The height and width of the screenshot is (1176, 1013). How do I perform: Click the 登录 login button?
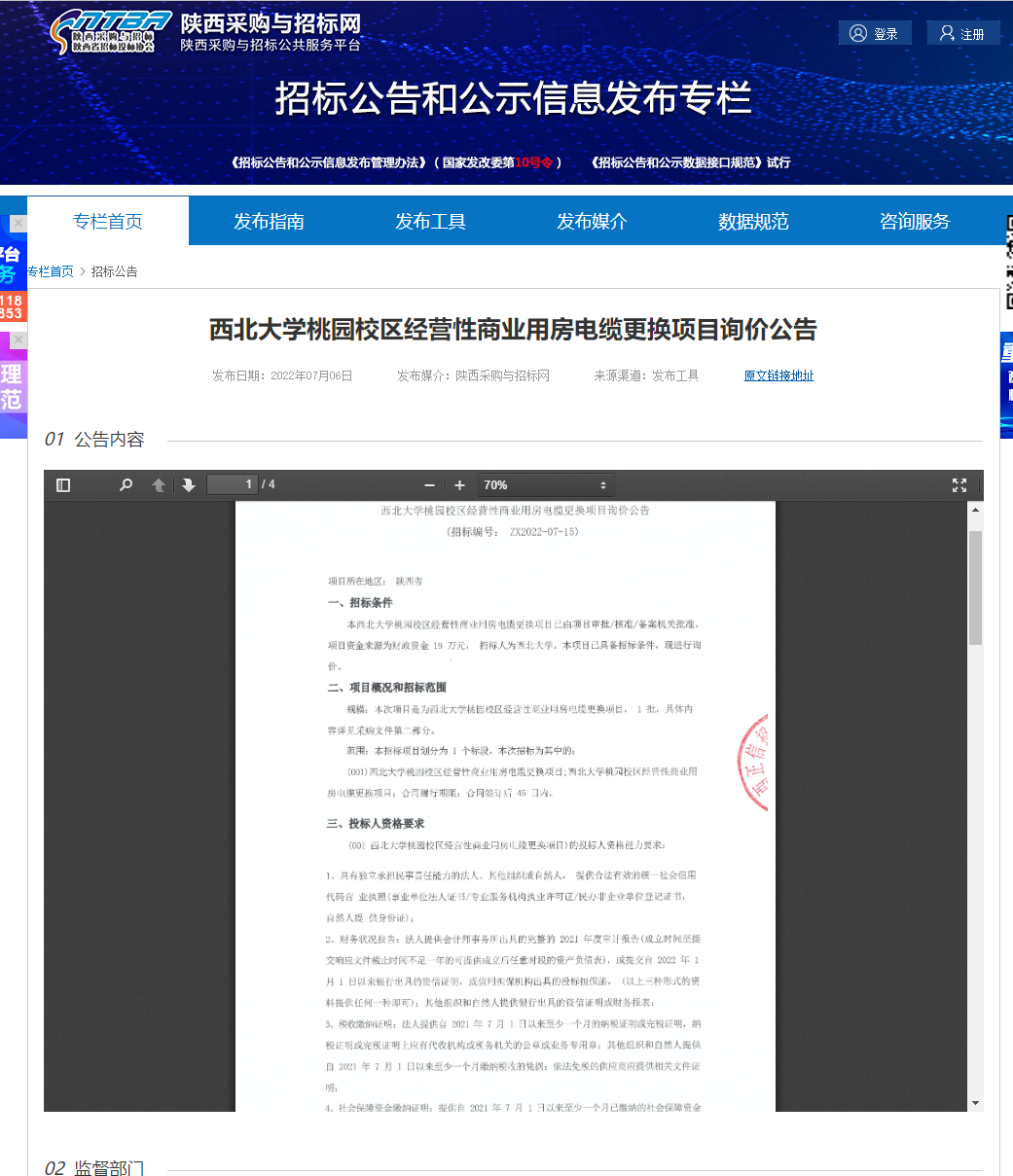coord(875,34)
